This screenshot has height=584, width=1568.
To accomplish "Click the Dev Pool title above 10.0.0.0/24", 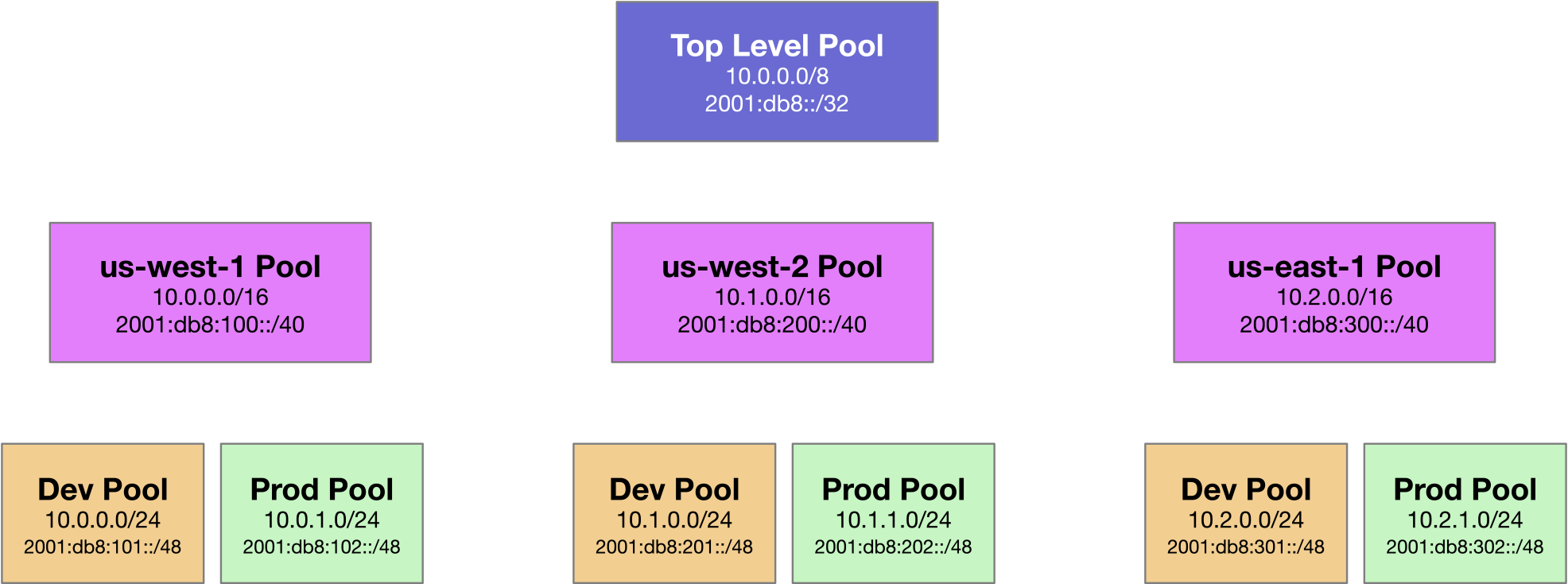I will pyautogui.click(x=103, y=489).
